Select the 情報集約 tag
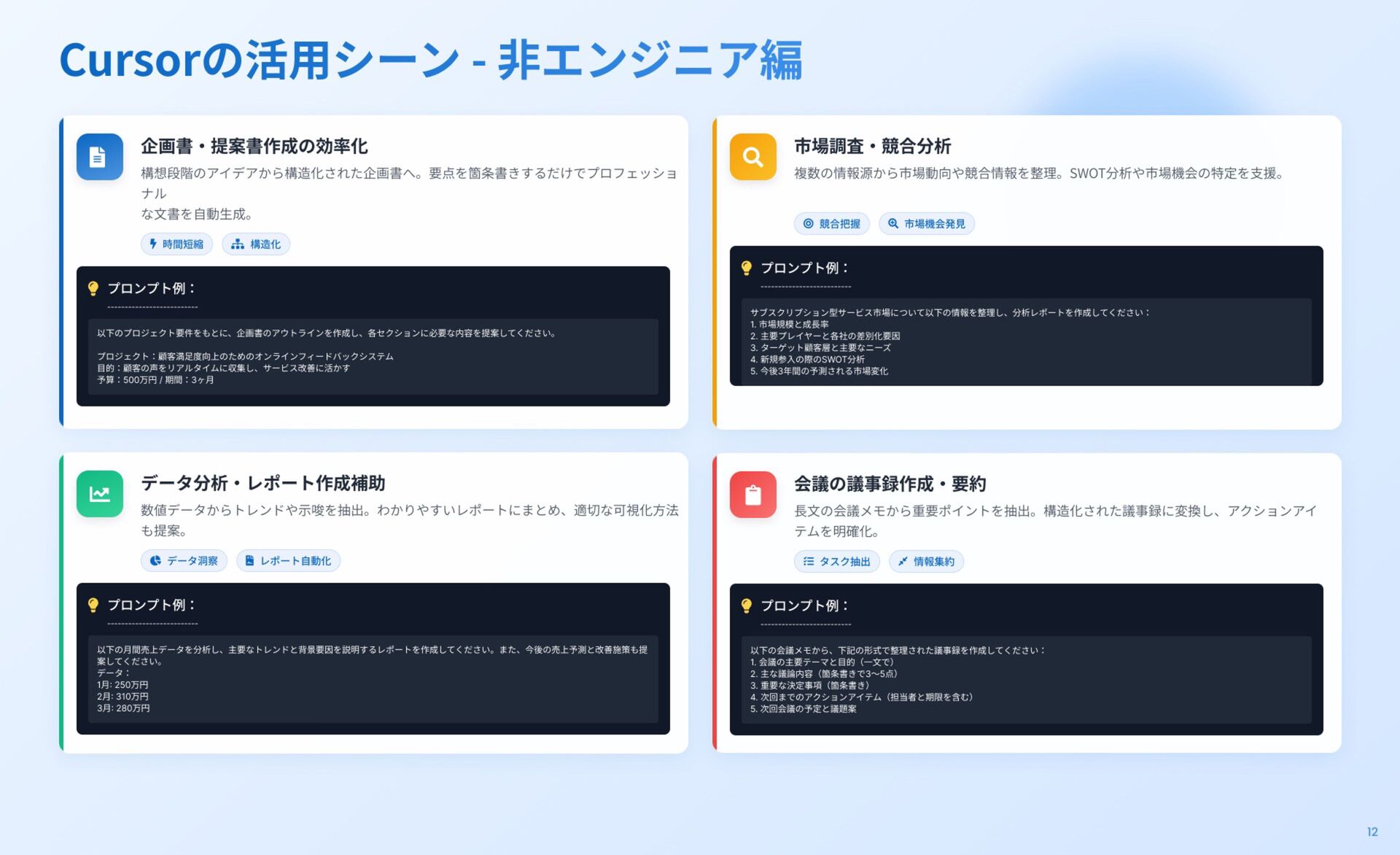Screen dimensions: 1400x855 pos(926,562)
